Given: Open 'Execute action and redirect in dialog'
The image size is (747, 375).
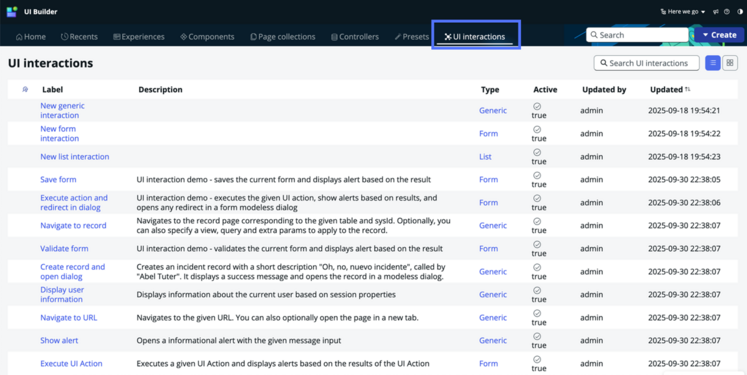Looking at the screenshot, I should coord(74,203).
